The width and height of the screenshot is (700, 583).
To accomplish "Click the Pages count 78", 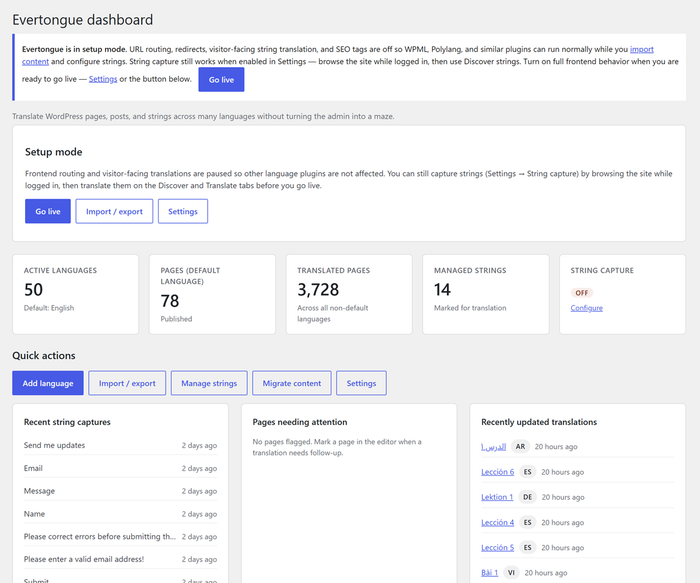I will click(x=170, y=301).
